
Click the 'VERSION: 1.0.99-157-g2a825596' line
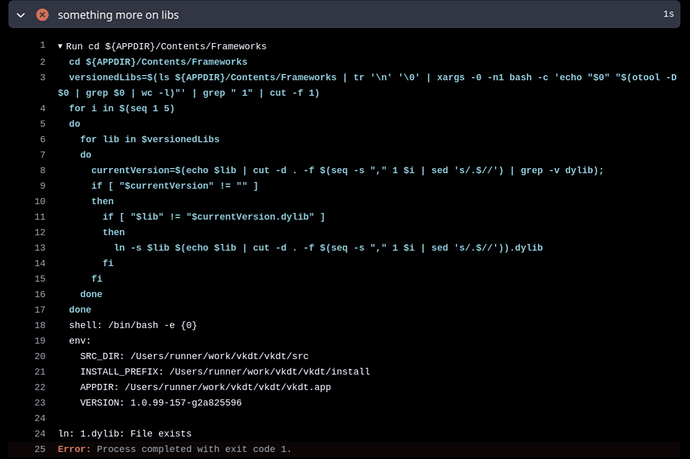pyautogui.click(x=161, y=403)
